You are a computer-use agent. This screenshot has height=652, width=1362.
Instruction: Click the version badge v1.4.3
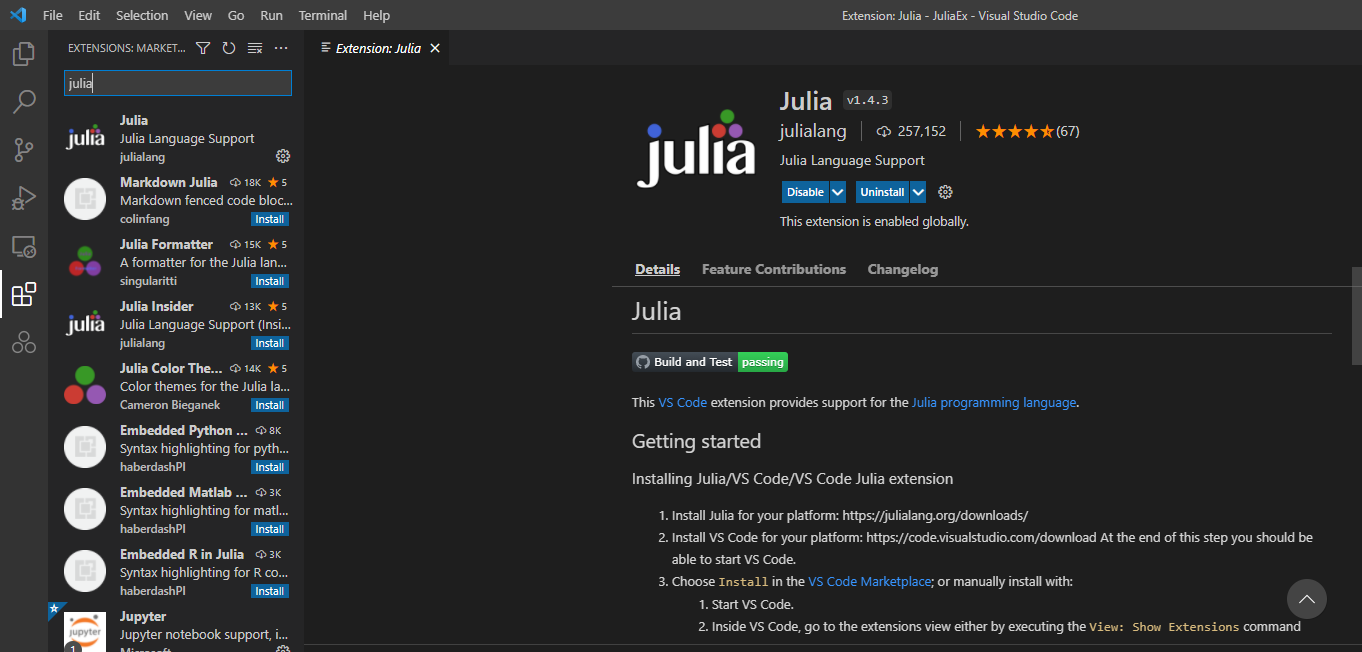pyautogui.click(x=867, y=100)
